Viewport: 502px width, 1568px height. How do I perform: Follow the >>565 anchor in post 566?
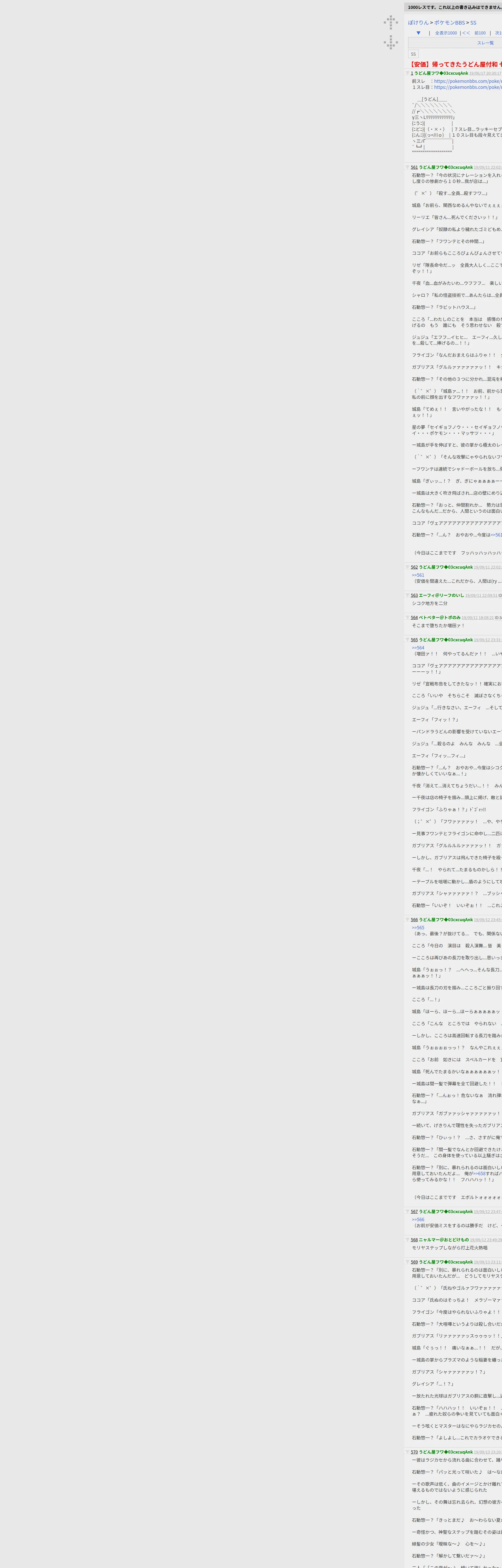pos(418,928)
